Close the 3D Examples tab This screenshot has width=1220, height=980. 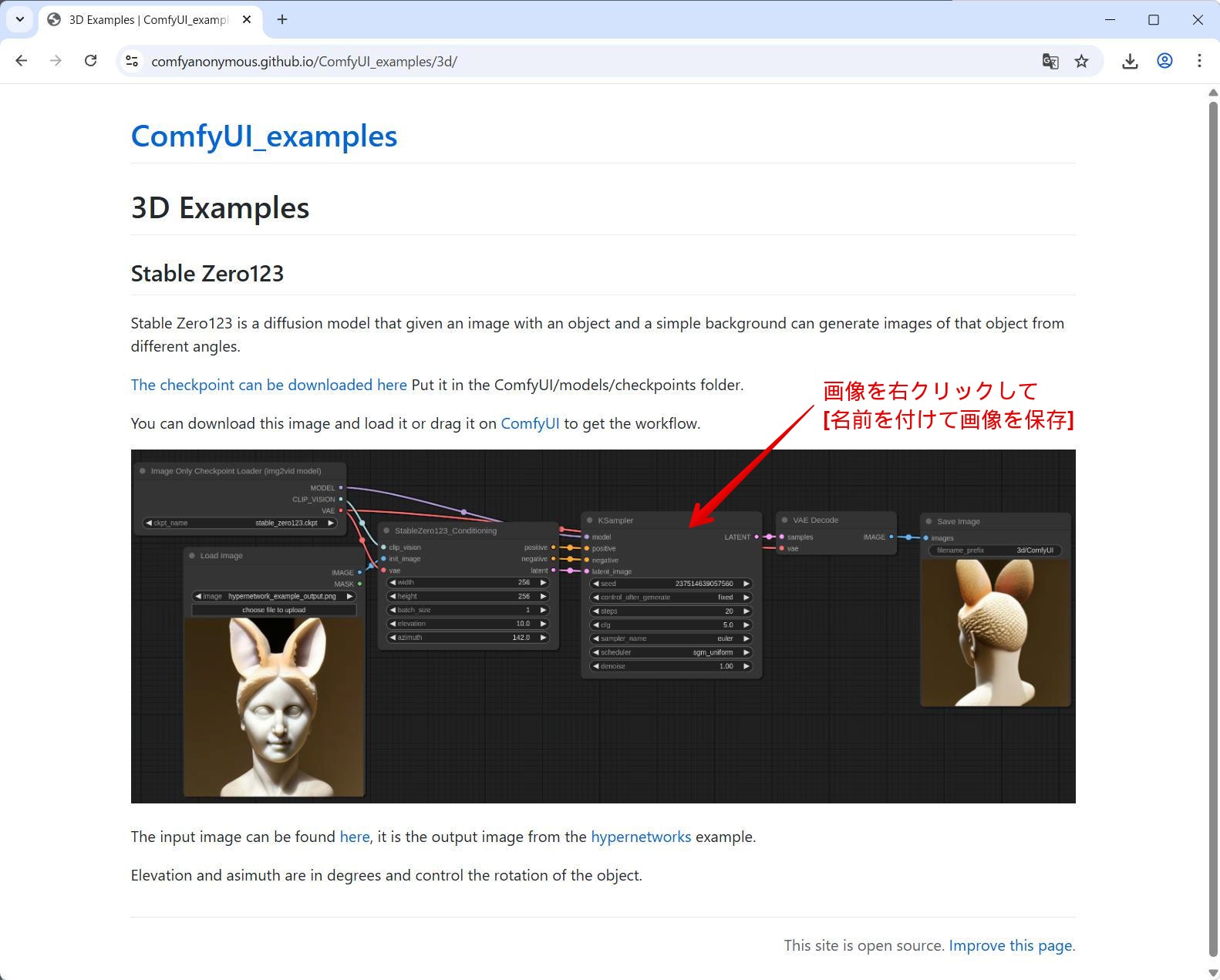[247, 20]
